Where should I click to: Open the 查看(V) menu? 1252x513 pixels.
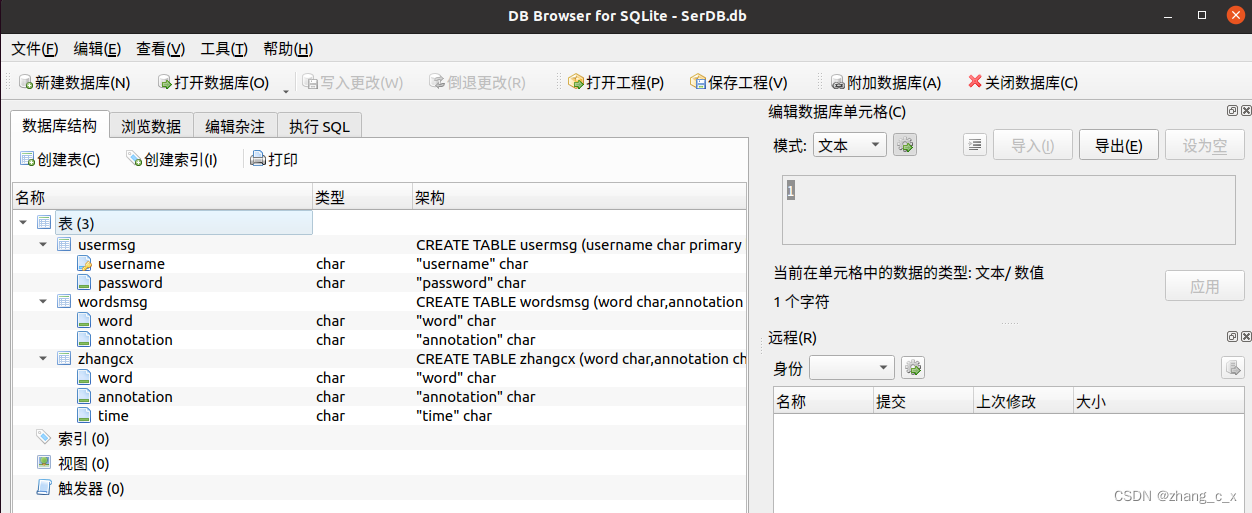coord(161,48)
